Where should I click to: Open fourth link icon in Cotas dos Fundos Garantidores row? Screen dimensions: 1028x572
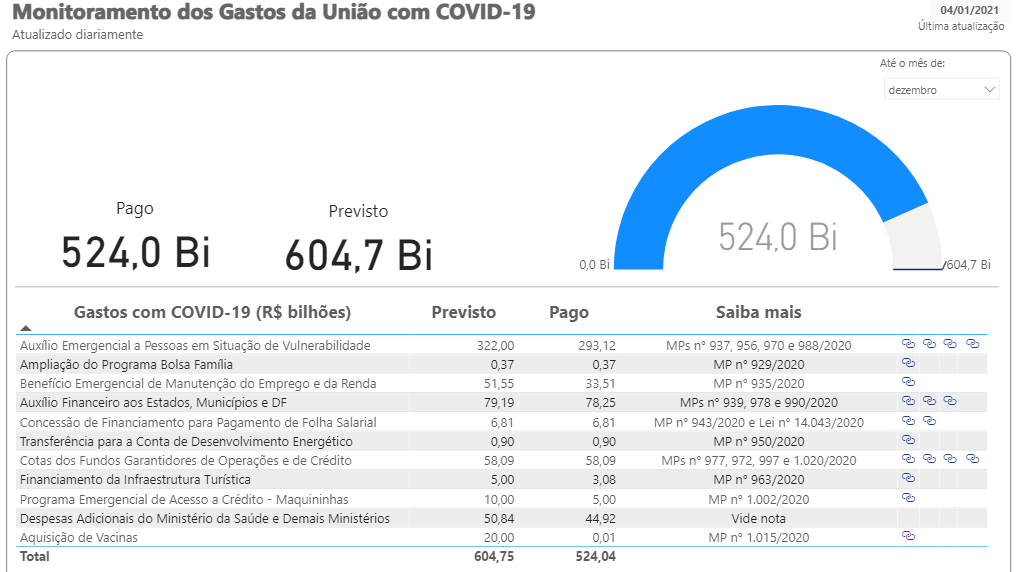[x=972, y=459]
